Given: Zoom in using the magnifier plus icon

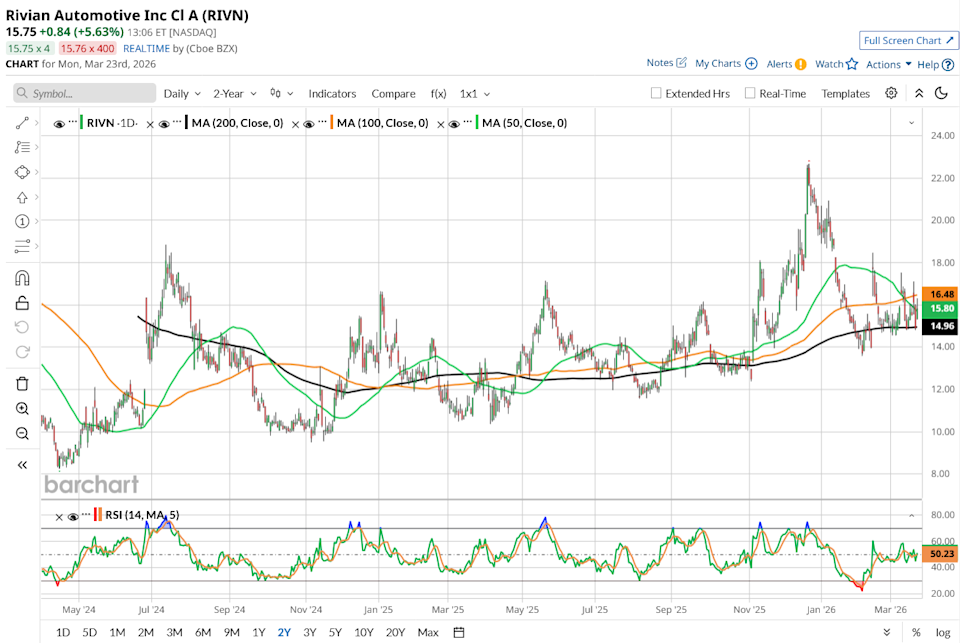Looking at the screenshot, I should tap(22, 408).
